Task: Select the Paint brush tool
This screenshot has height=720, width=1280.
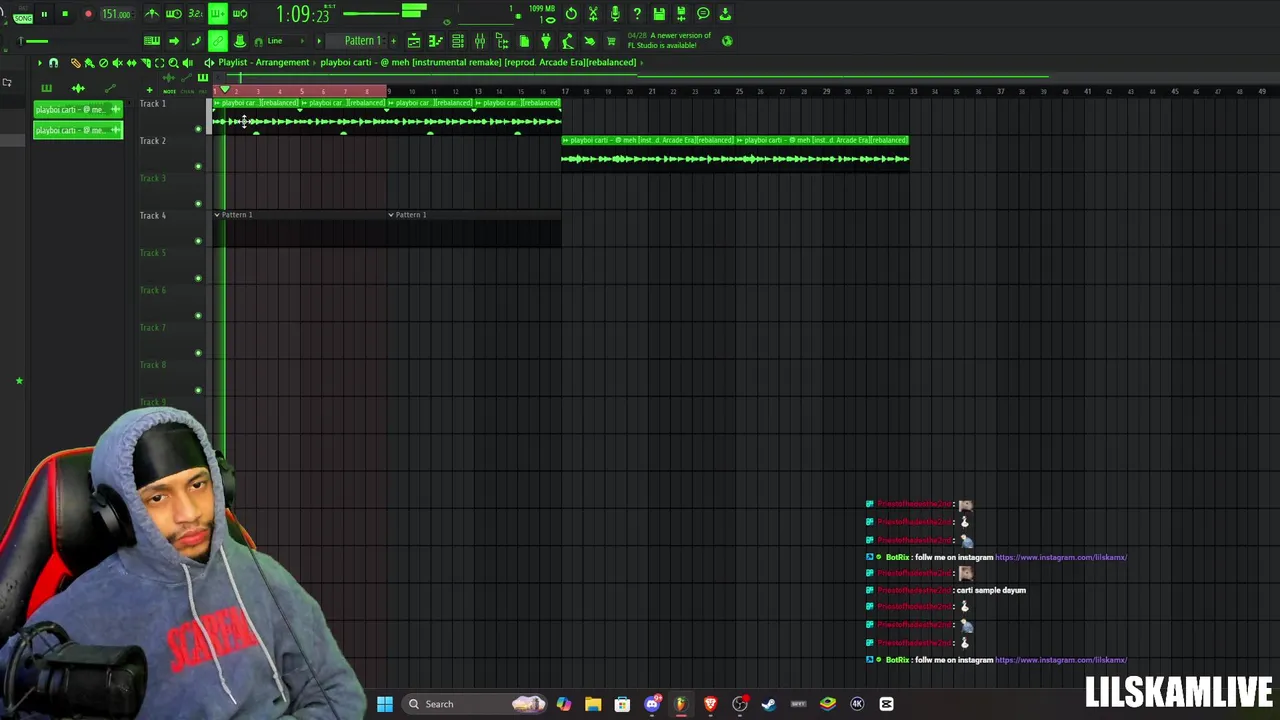Action: click(89, 63)
